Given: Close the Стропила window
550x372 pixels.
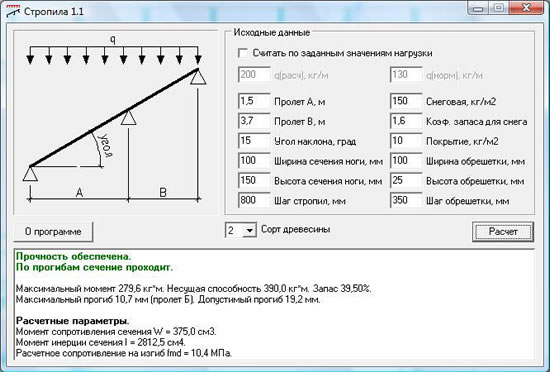Looking at the screenshot, I should [525, 8].
